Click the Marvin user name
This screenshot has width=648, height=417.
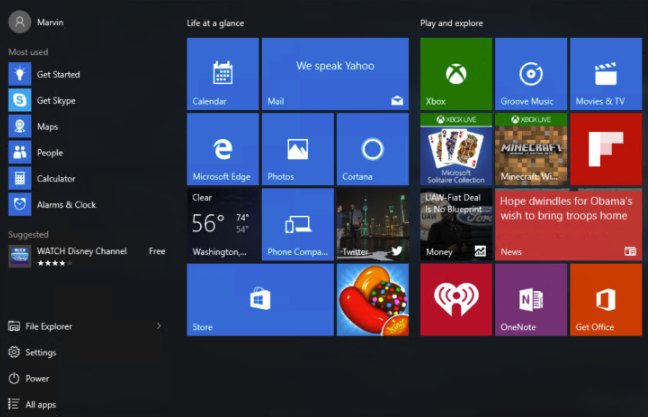click(50, 22)
